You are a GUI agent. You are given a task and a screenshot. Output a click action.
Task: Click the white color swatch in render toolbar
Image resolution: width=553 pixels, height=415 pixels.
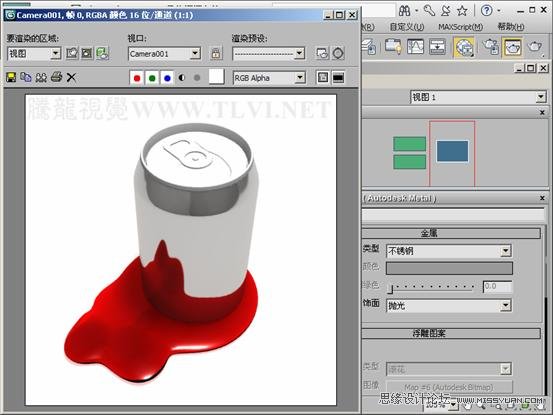[x=216, y=77]
